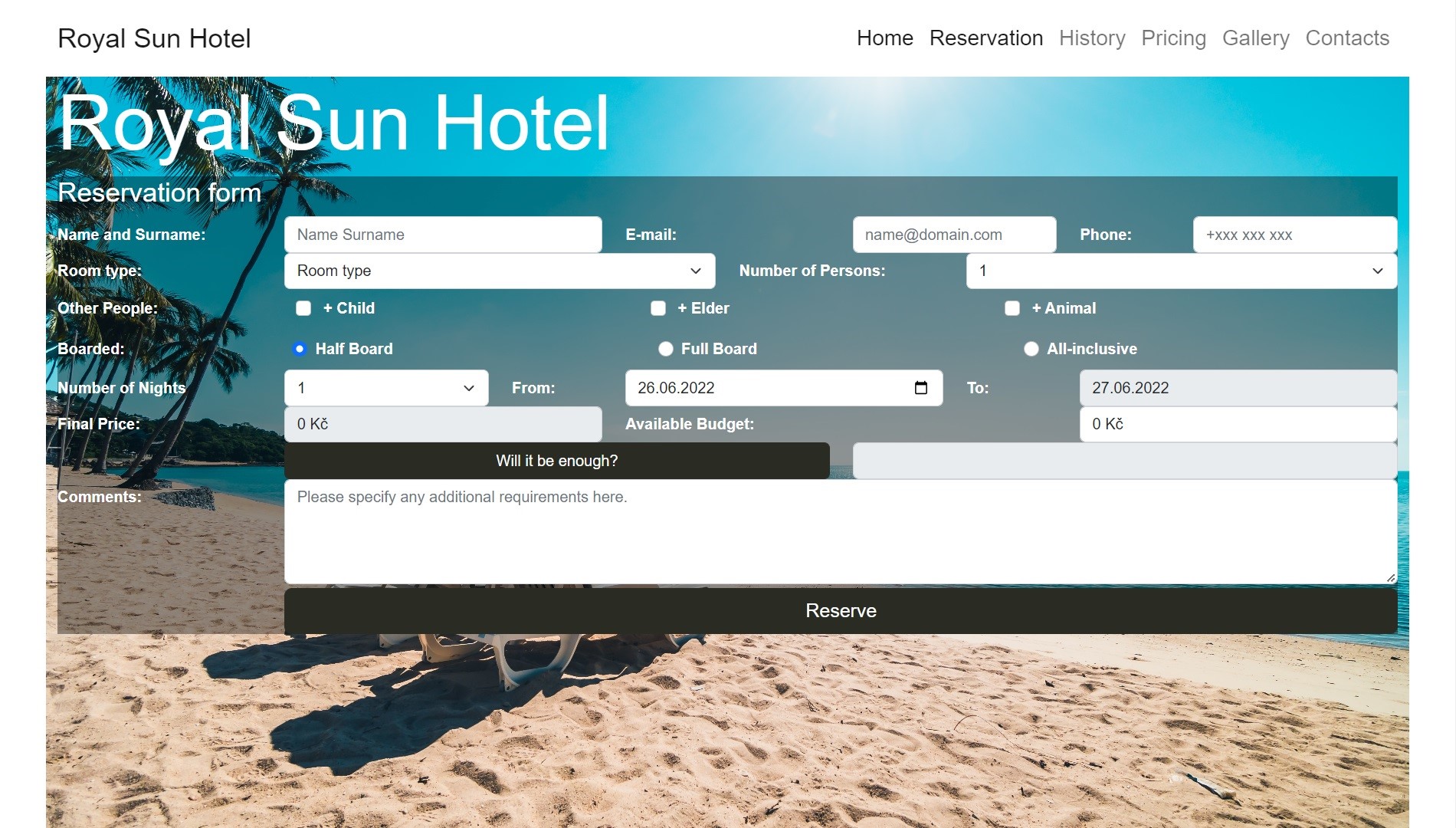Click the Royal Sun Hotel brand link
Screen dimensions: 1456x828
[154, 38]
